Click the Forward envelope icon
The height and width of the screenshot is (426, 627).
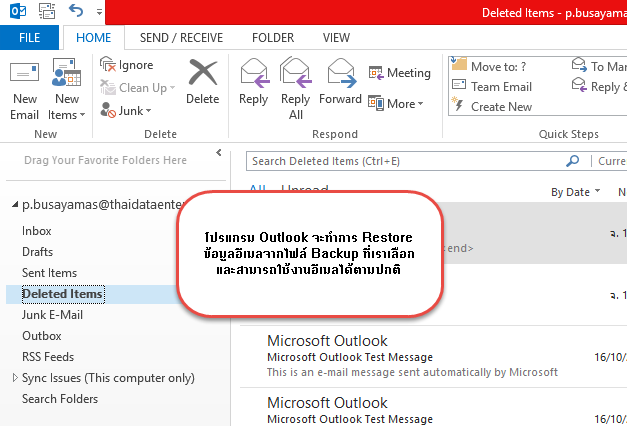[341, 73]
